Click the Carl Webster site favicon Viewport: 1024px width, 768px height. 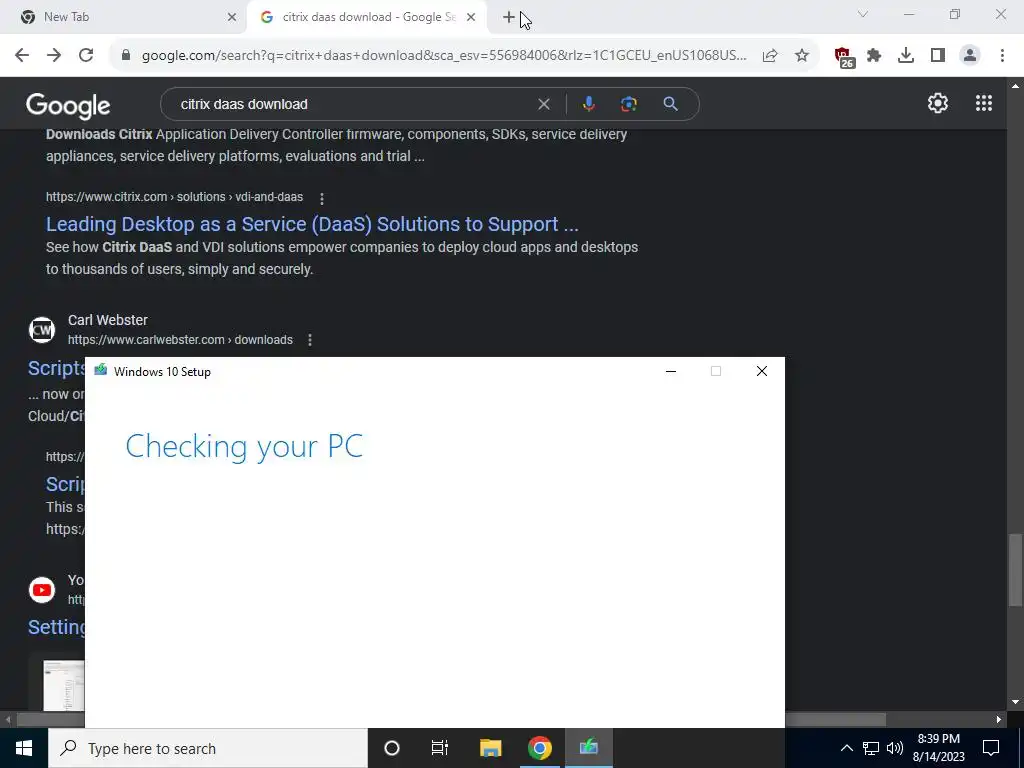click(42, 330)
